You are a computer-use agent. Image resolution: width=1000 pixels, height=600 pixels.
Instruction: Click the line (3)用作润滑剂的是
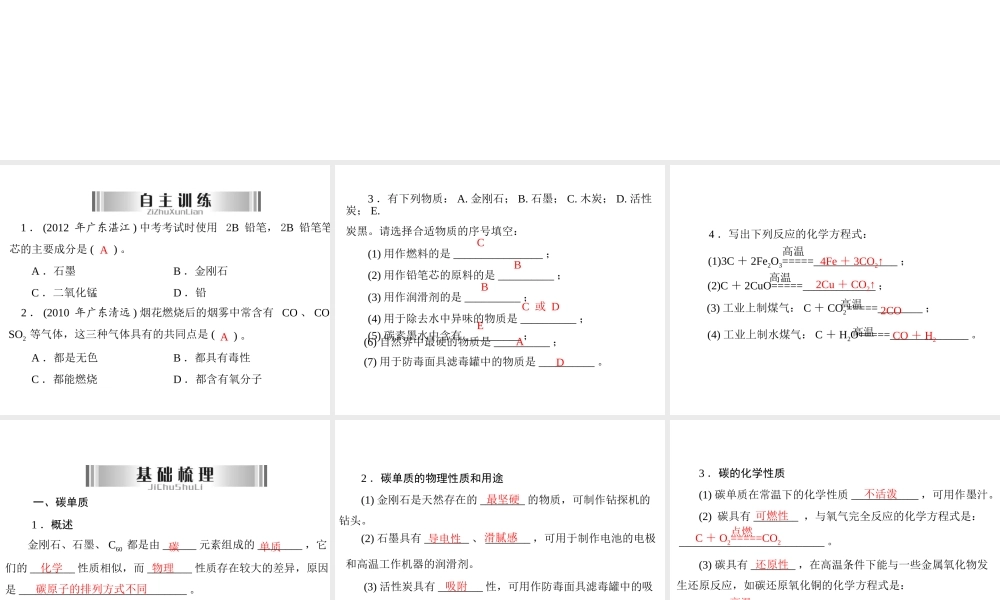pos(447,297)
